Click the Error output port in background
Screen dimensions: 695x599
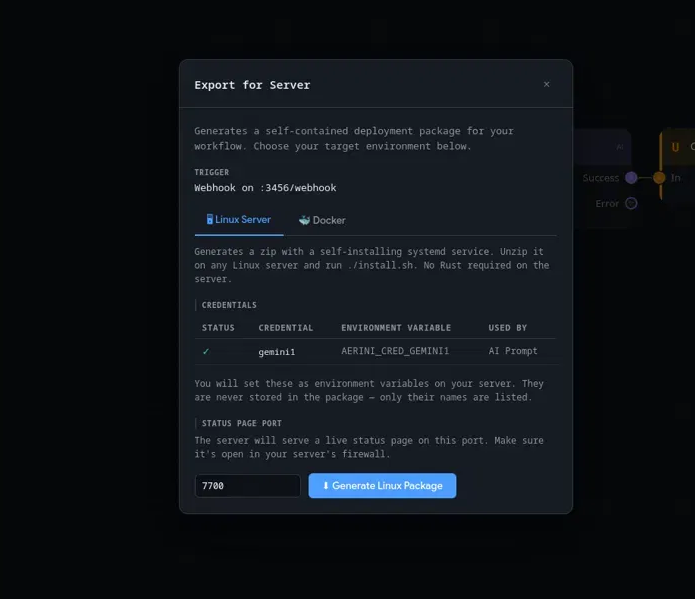631,204
